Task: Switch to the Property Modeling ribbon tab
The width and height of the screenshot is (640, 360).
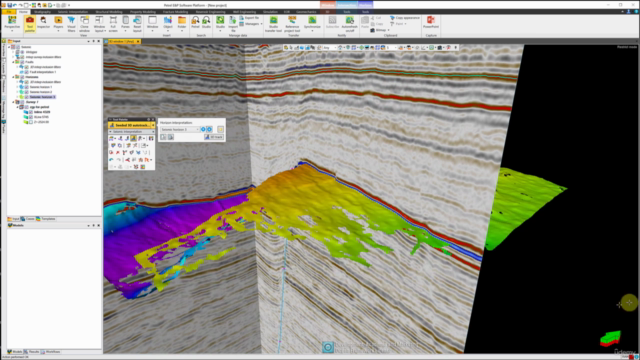Action: (143, 12)
